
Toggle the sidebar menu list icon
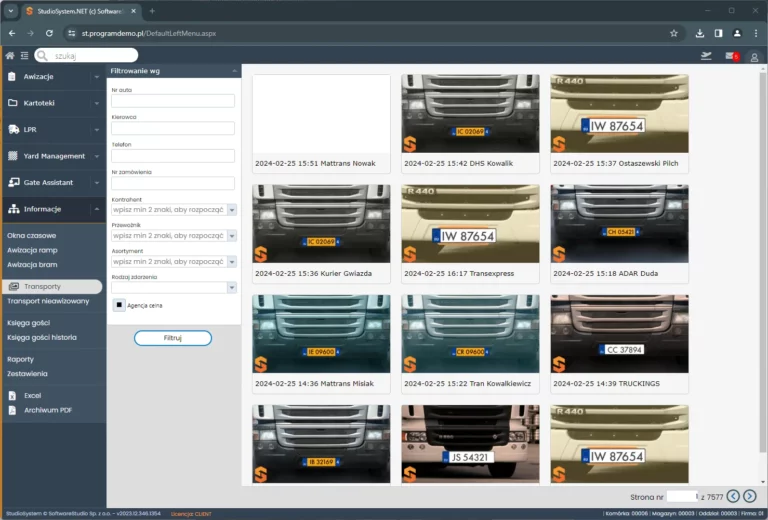pos(24,56)
